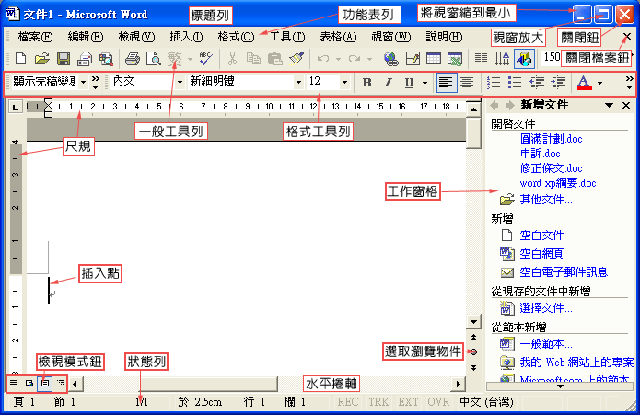The height and width of the screenshot is (415, 640).
Task: Click the Print icon in the toolbar
Action: coord(131,59)
